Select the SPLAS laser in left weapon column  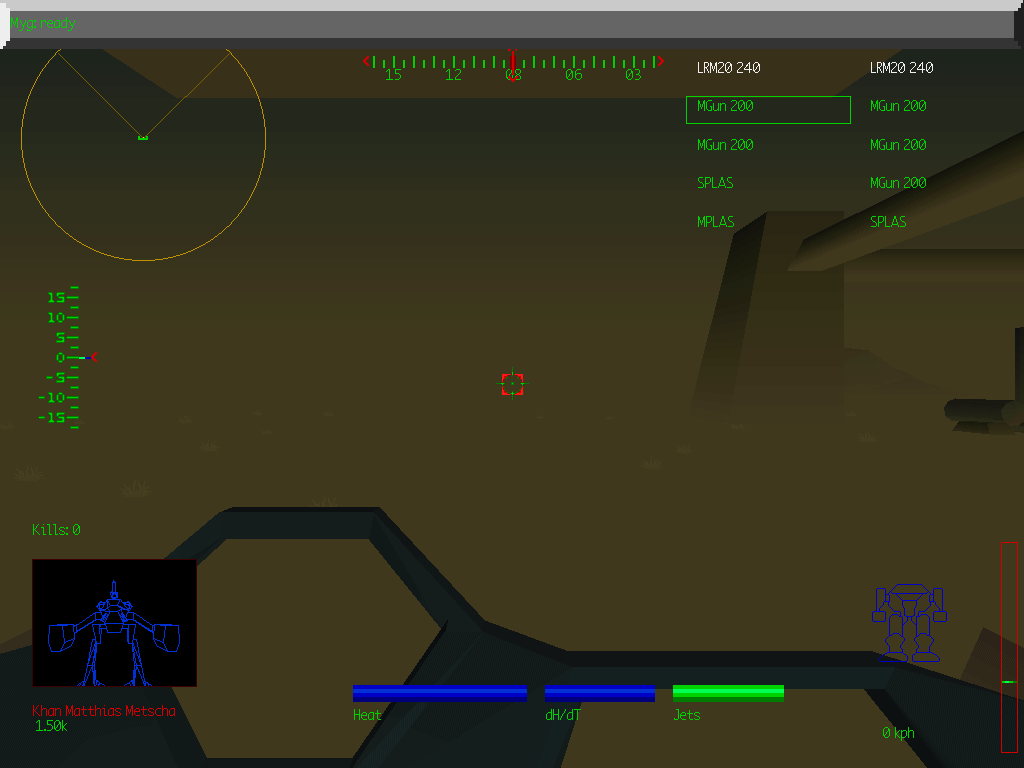pyautogui.click(x=715, y=183)
